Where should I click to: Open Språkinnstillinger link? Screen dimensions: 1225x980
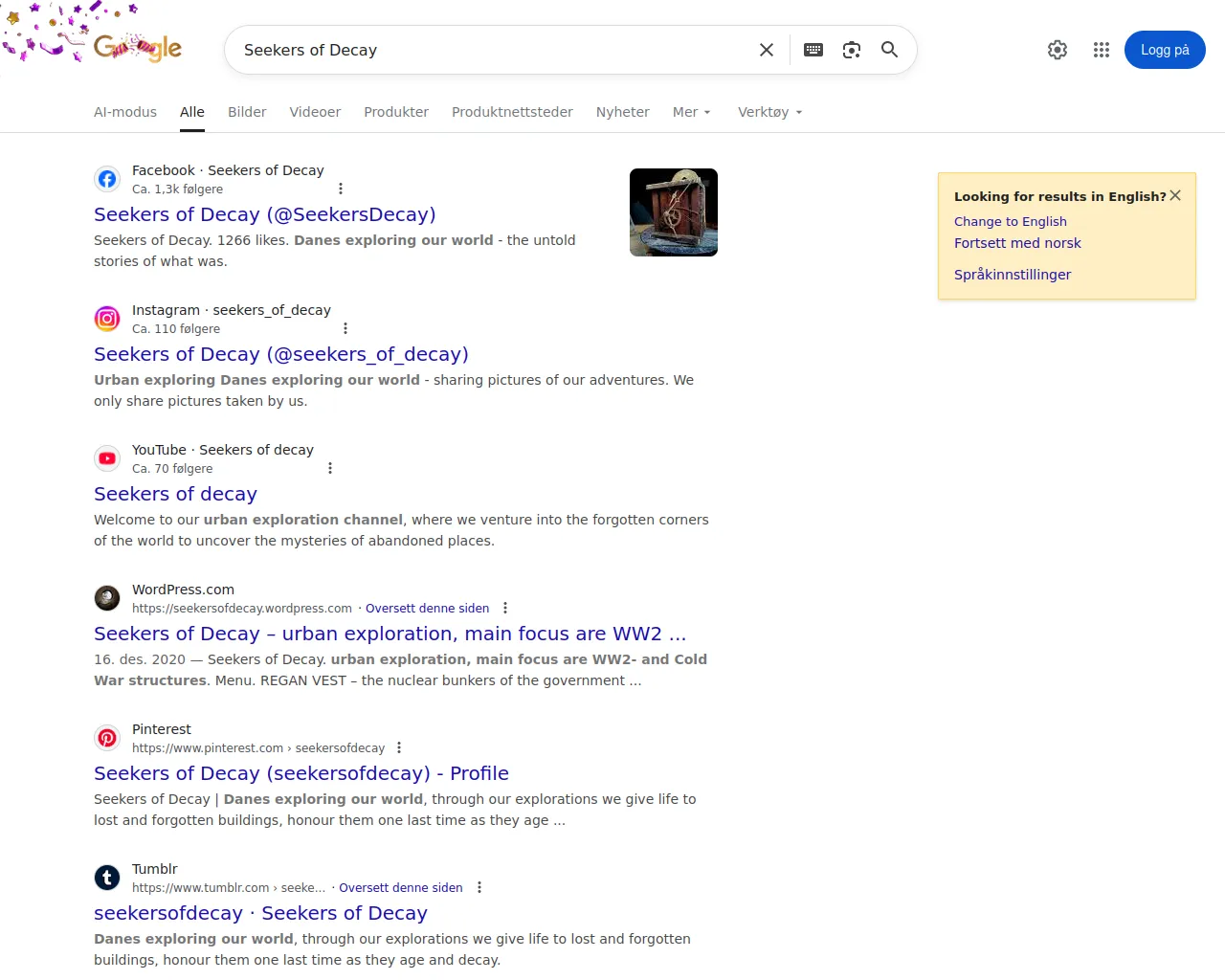pyautogui.click(x=1013, y=275)
